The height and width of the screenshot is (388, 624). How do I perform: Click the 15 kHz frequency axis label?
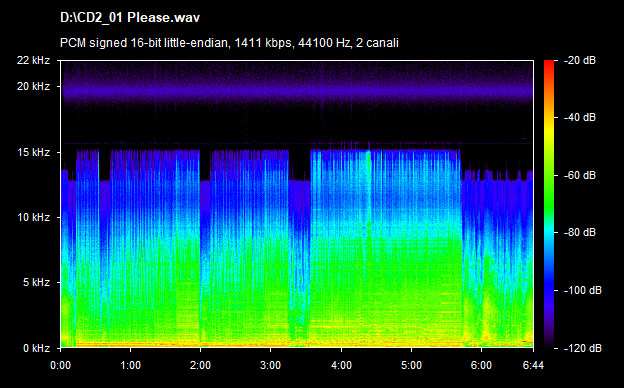tap(33, 152)
